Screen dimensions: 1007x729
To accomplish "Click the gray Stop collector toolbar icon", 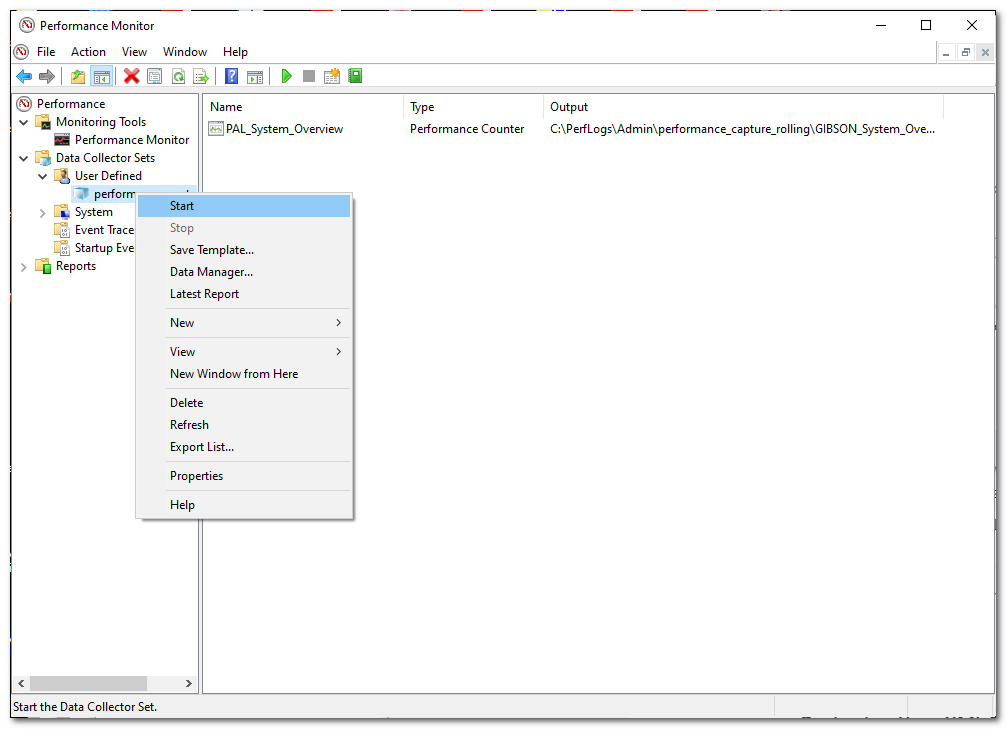I will (x=309, y=76).
